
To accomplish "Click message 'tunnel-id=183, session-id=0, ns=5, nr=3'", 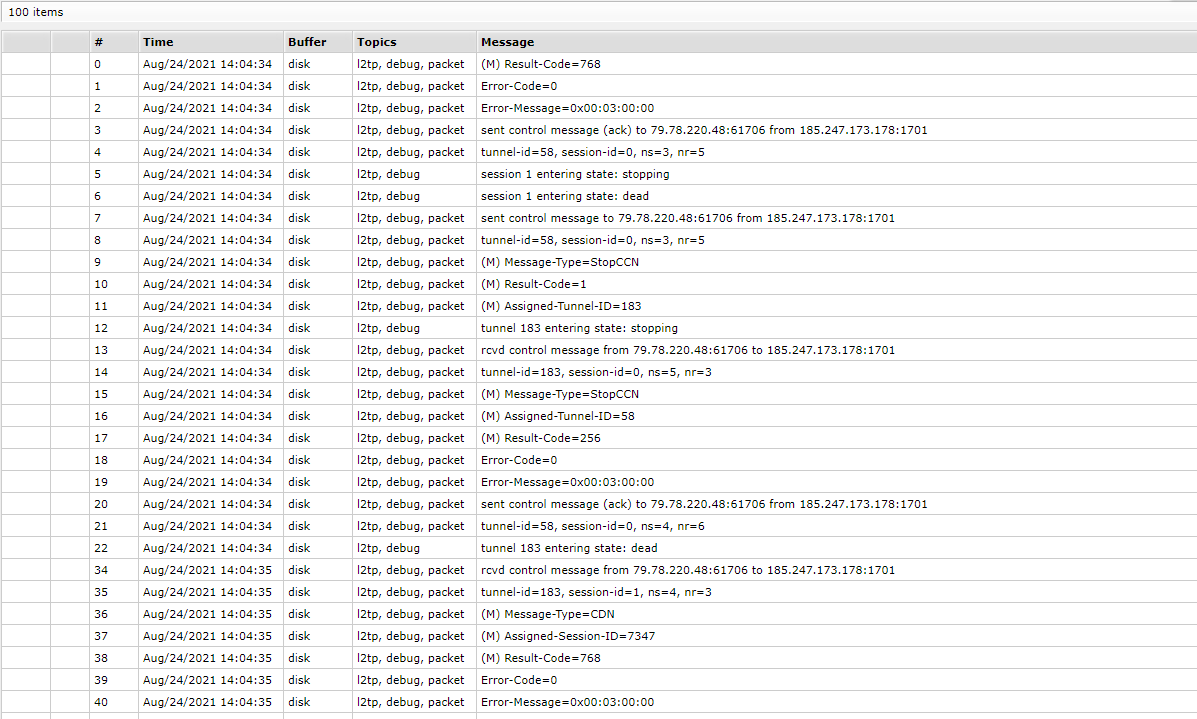I will tap(596, 372).
